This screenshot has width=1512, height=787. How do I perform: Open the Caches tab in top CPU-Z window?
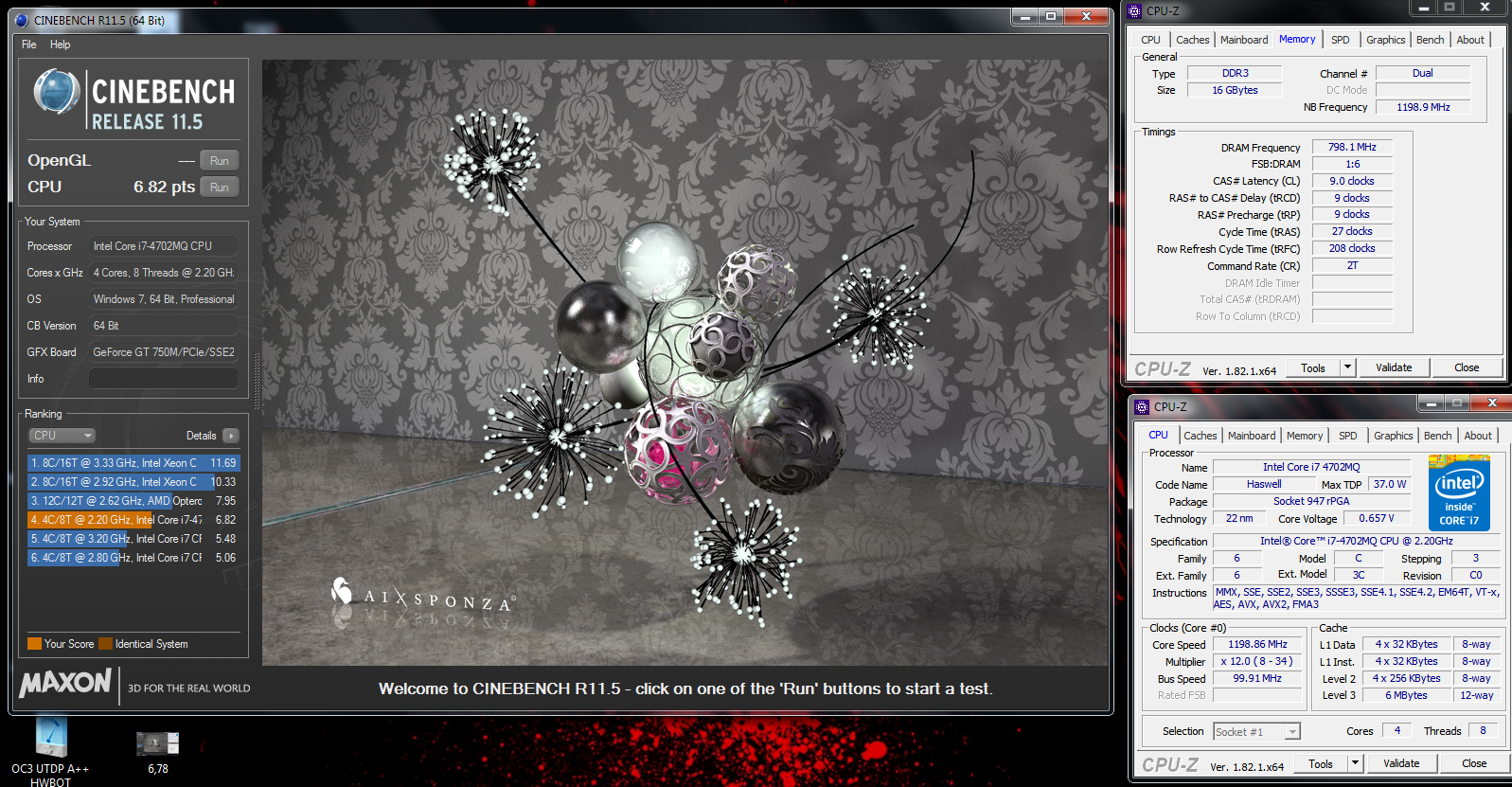1192,40
